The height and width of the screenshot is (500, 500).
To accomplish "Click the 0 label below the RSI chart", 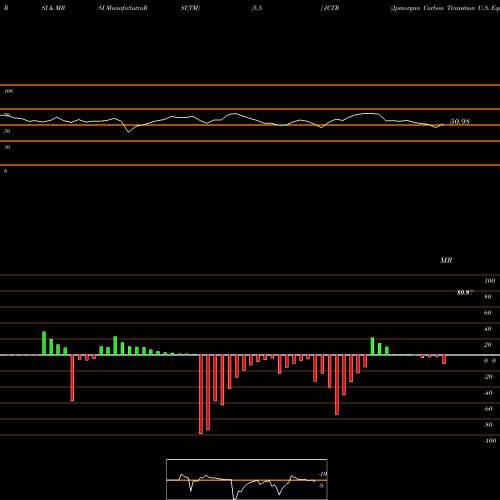I will [x=5, y=171].
